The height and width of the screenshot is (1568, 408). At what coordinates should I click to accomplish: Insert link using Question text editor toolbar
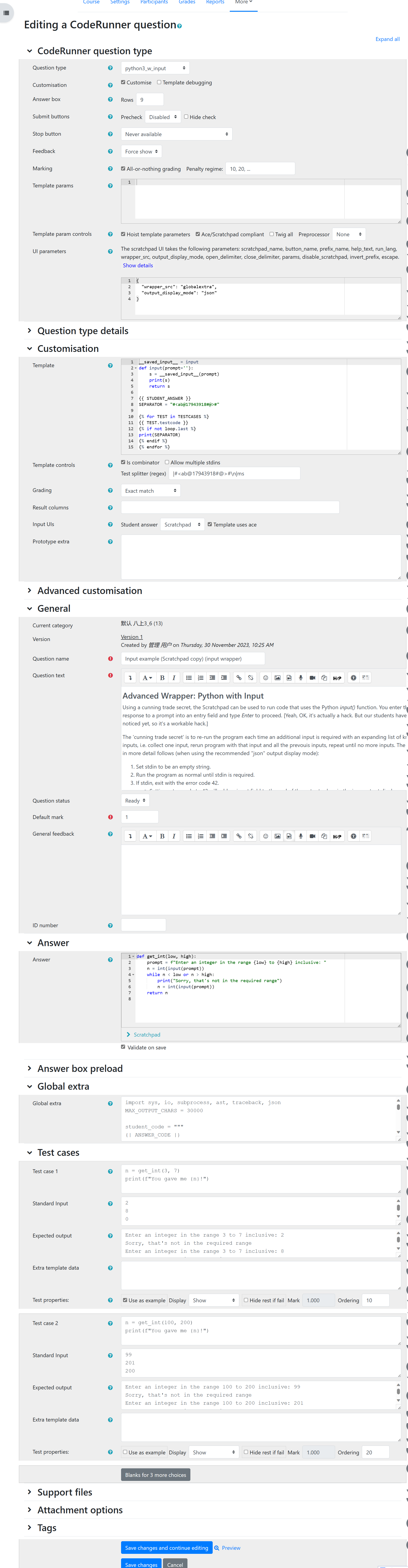click(239, 677)
